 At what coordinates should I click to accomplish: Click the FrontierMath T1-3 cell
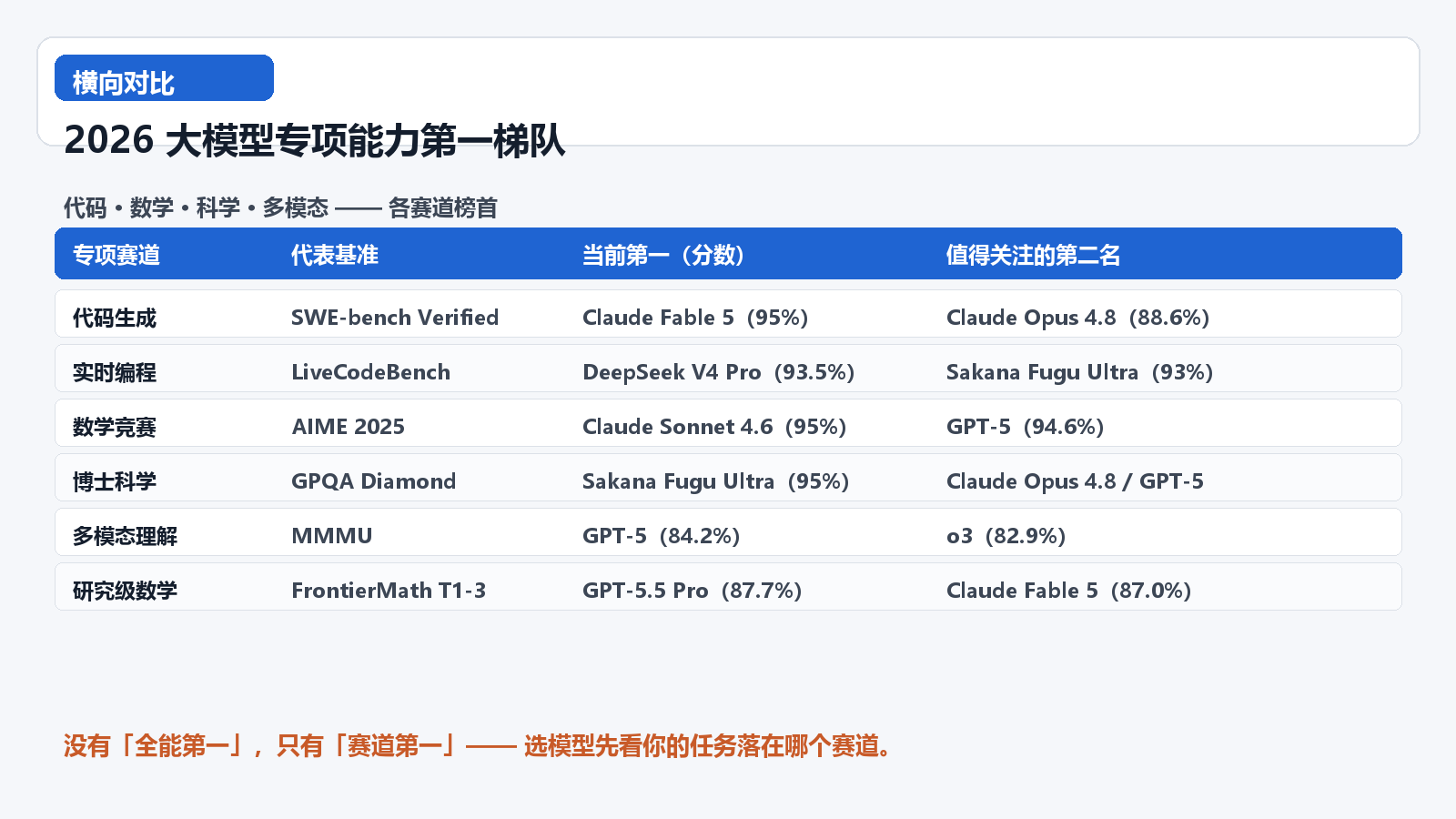(389, 591)
